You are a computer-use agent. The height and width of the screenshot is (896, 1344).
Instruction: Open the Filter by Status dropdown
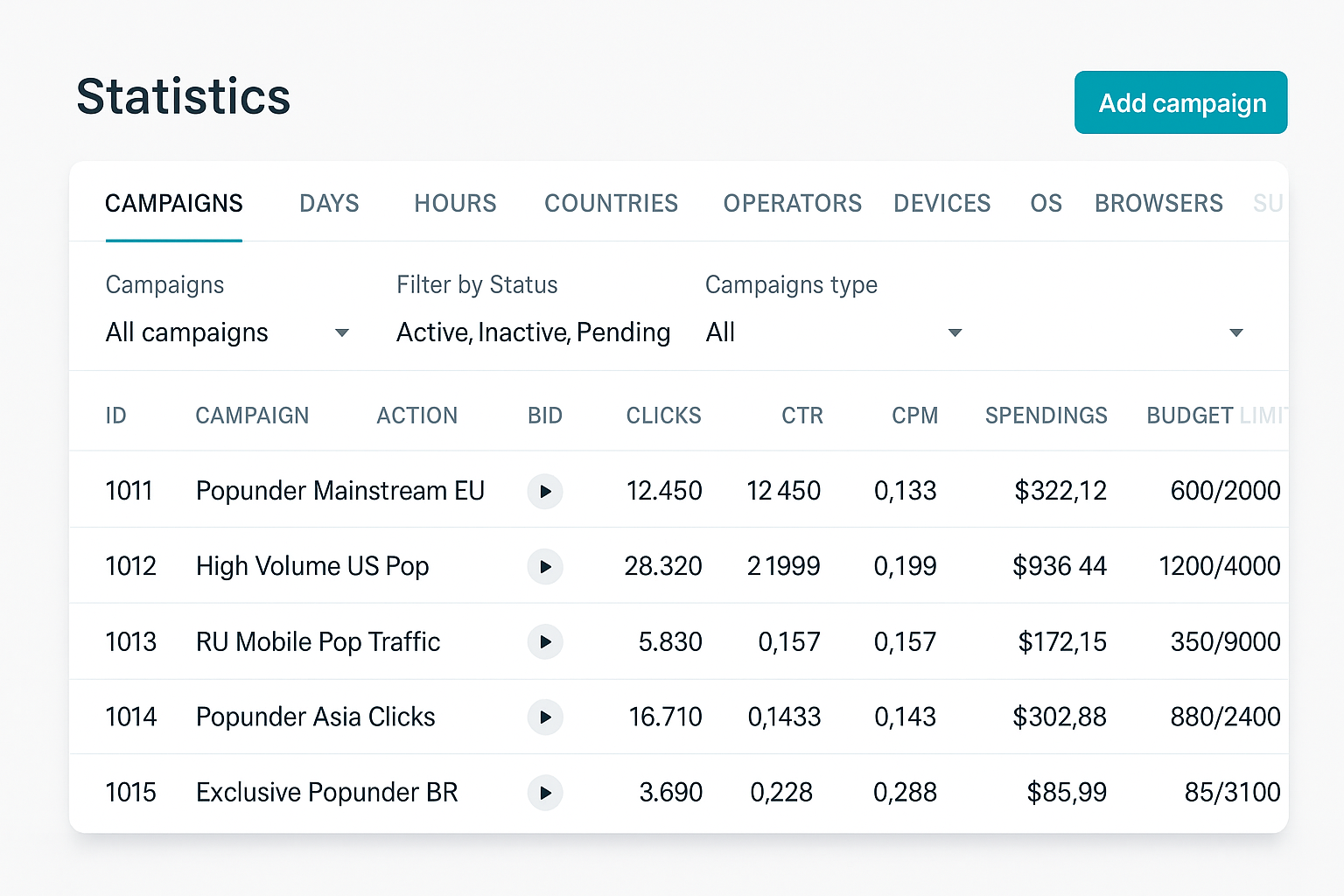pyautogui.click(x=533, y=332)
